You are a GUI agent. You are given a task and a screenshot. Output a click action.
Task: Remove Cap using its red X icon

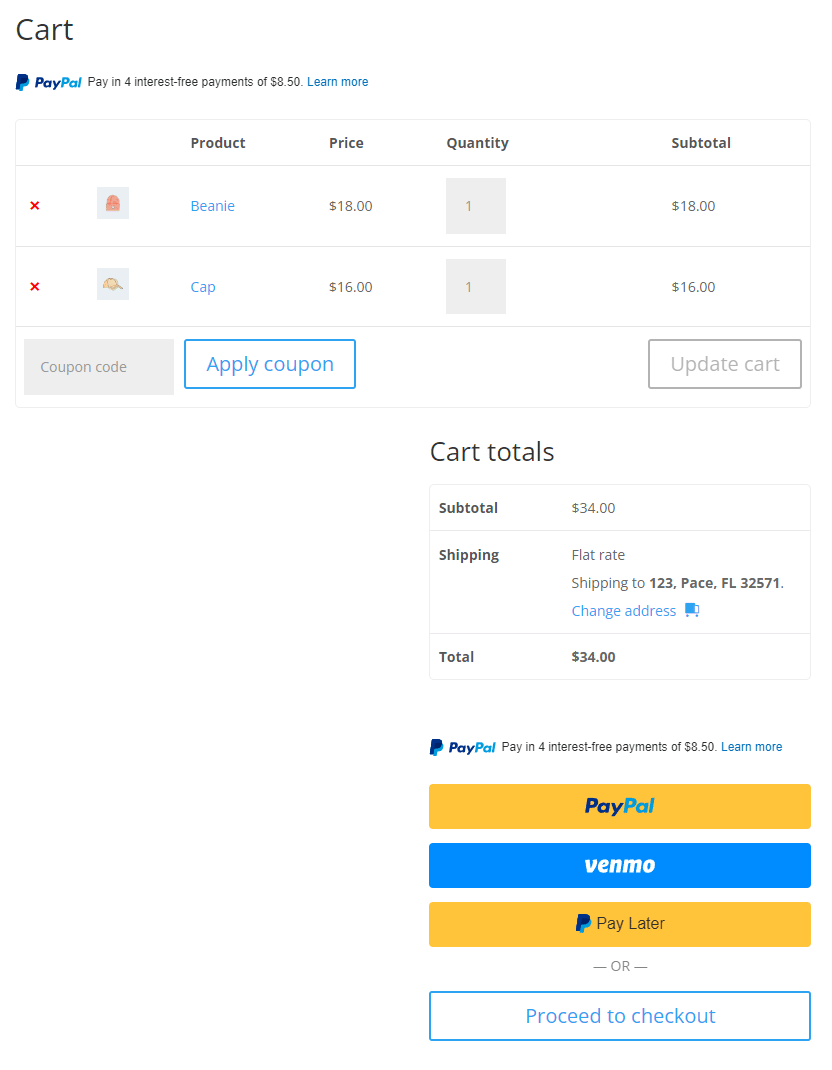pyautogui.click(x=35, y=287)
